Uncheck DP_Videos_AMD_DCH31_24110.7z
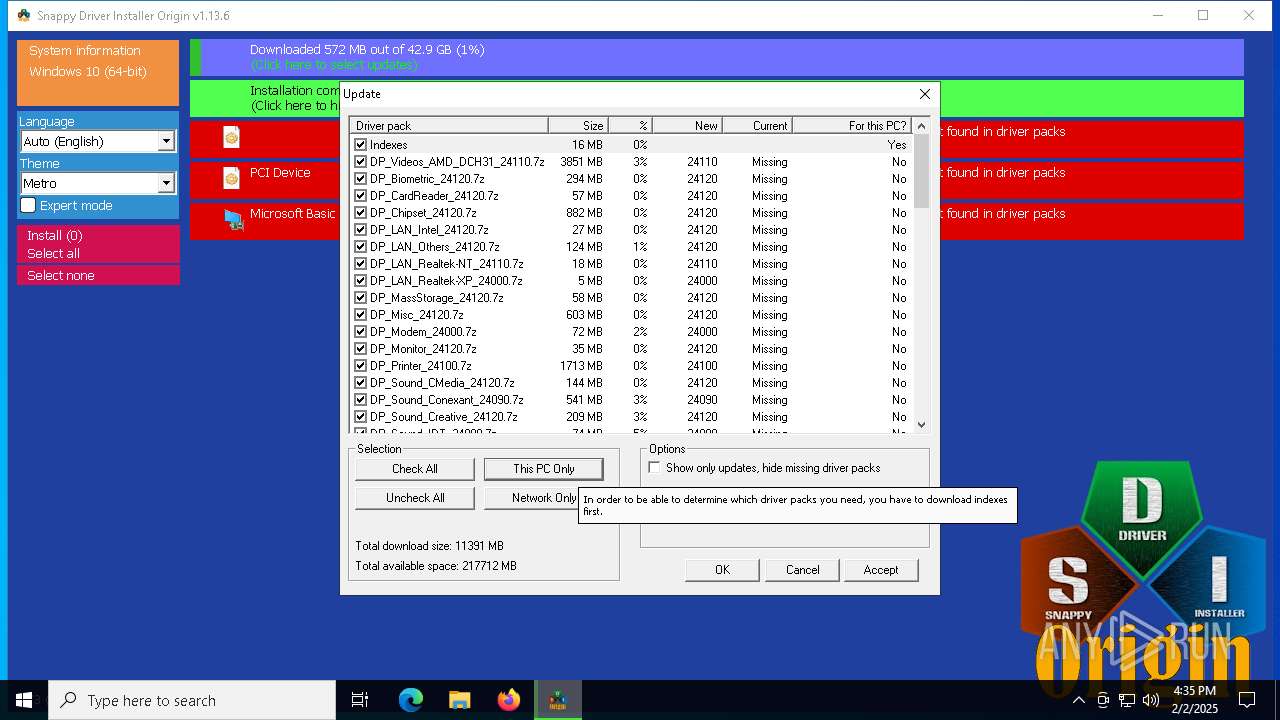The height and width of the screenshot is (720, 1280). point(361,162)
